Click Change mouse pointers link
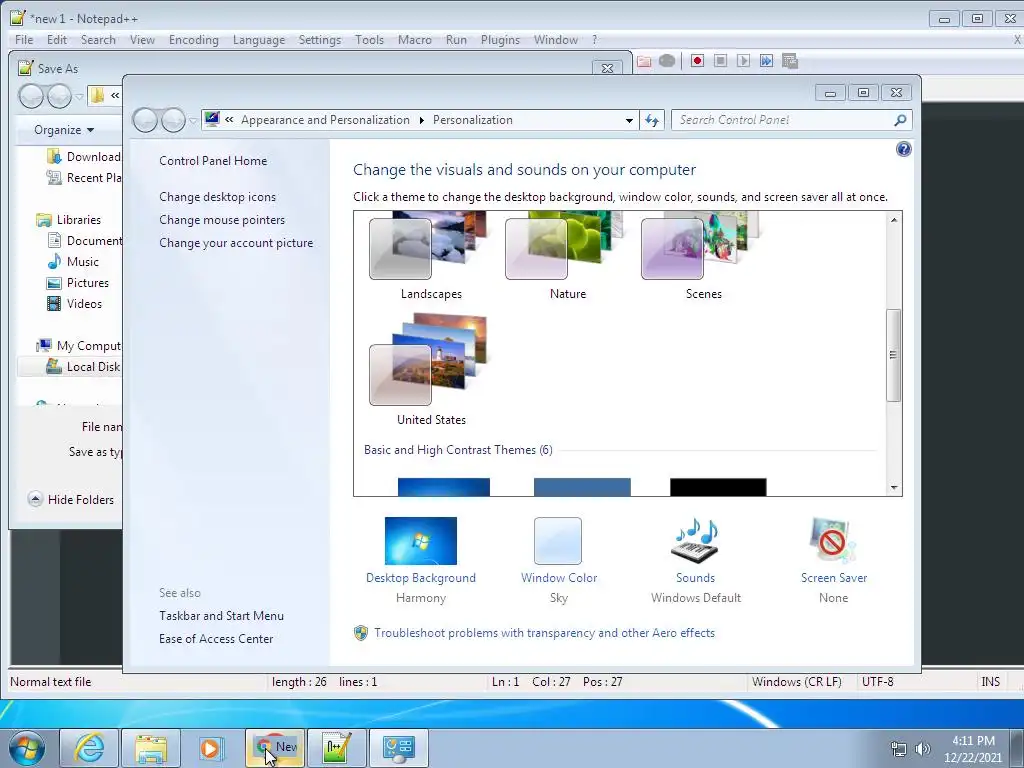This screenshot has width=1024, height=768. pyautogui.click(x=222, y=219)
